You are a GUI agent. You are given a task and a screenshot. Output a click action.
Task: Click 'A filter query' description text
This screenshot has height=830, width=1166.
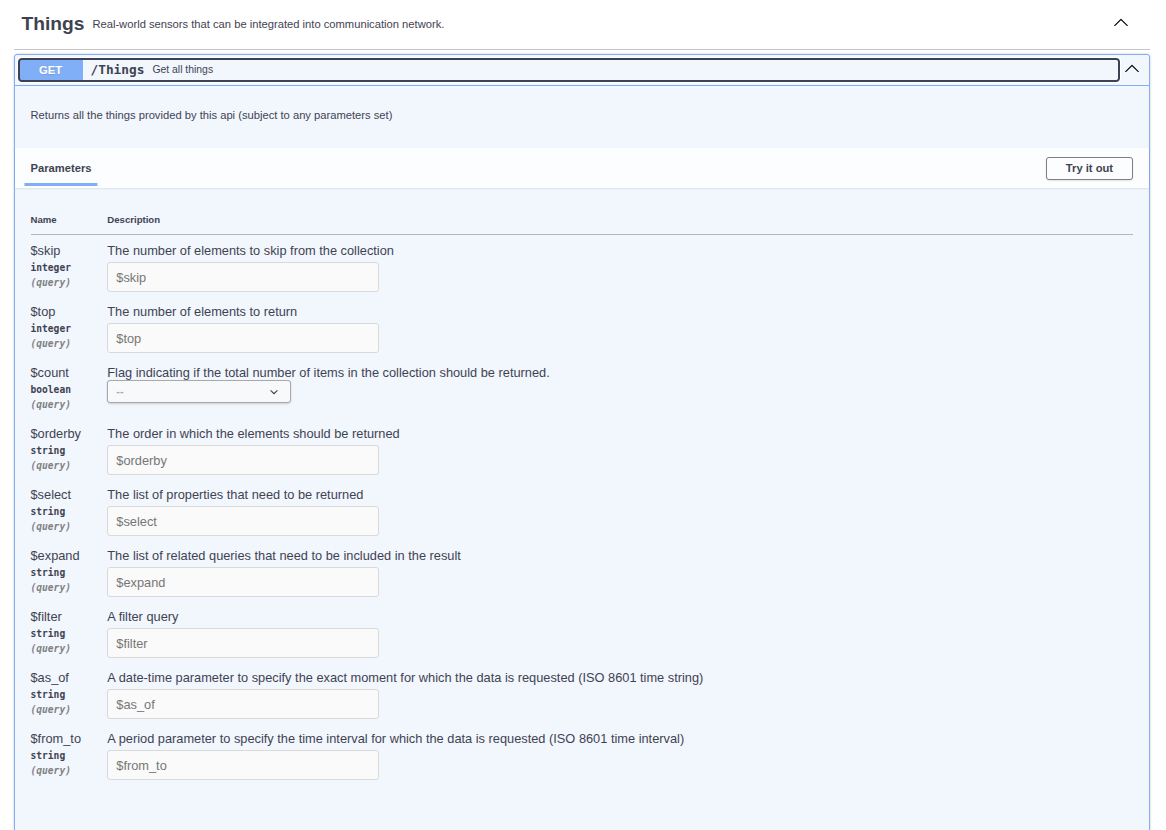[143, 617]
